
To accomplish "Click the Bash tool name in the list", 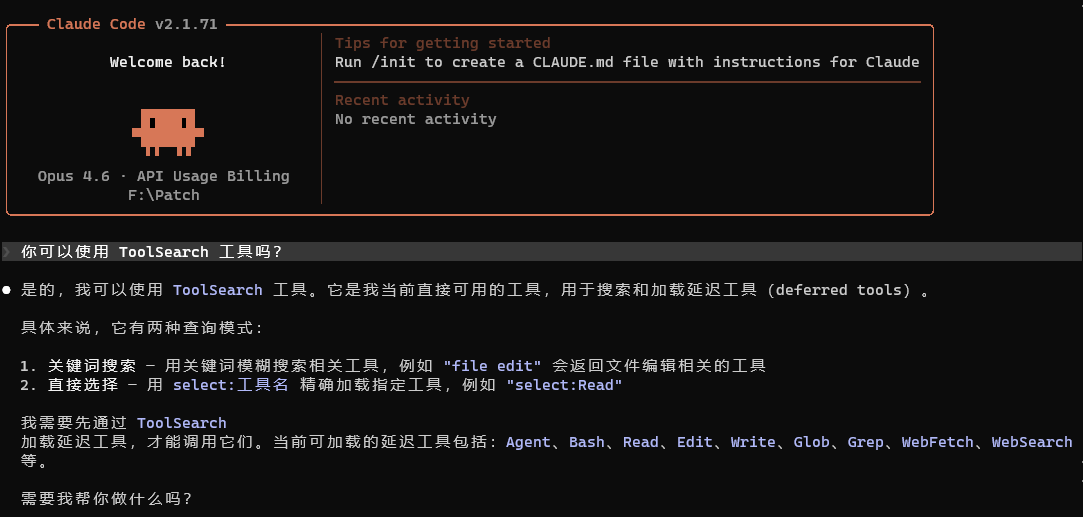I will 586,442.
